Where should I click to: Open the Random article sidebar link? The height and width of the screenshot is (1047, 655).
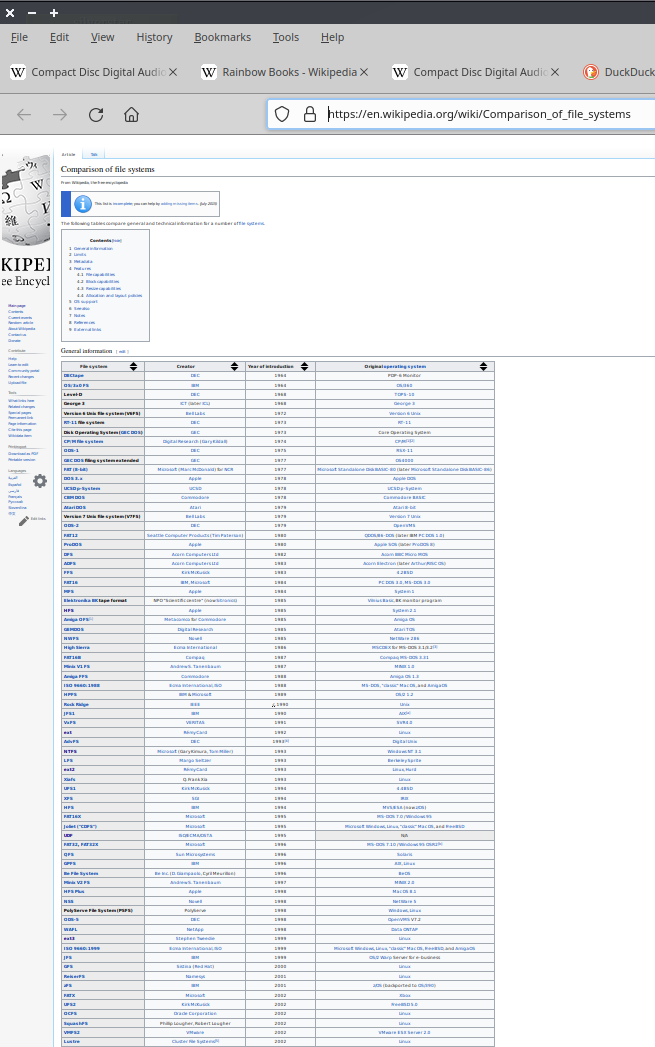coord(19,323)
